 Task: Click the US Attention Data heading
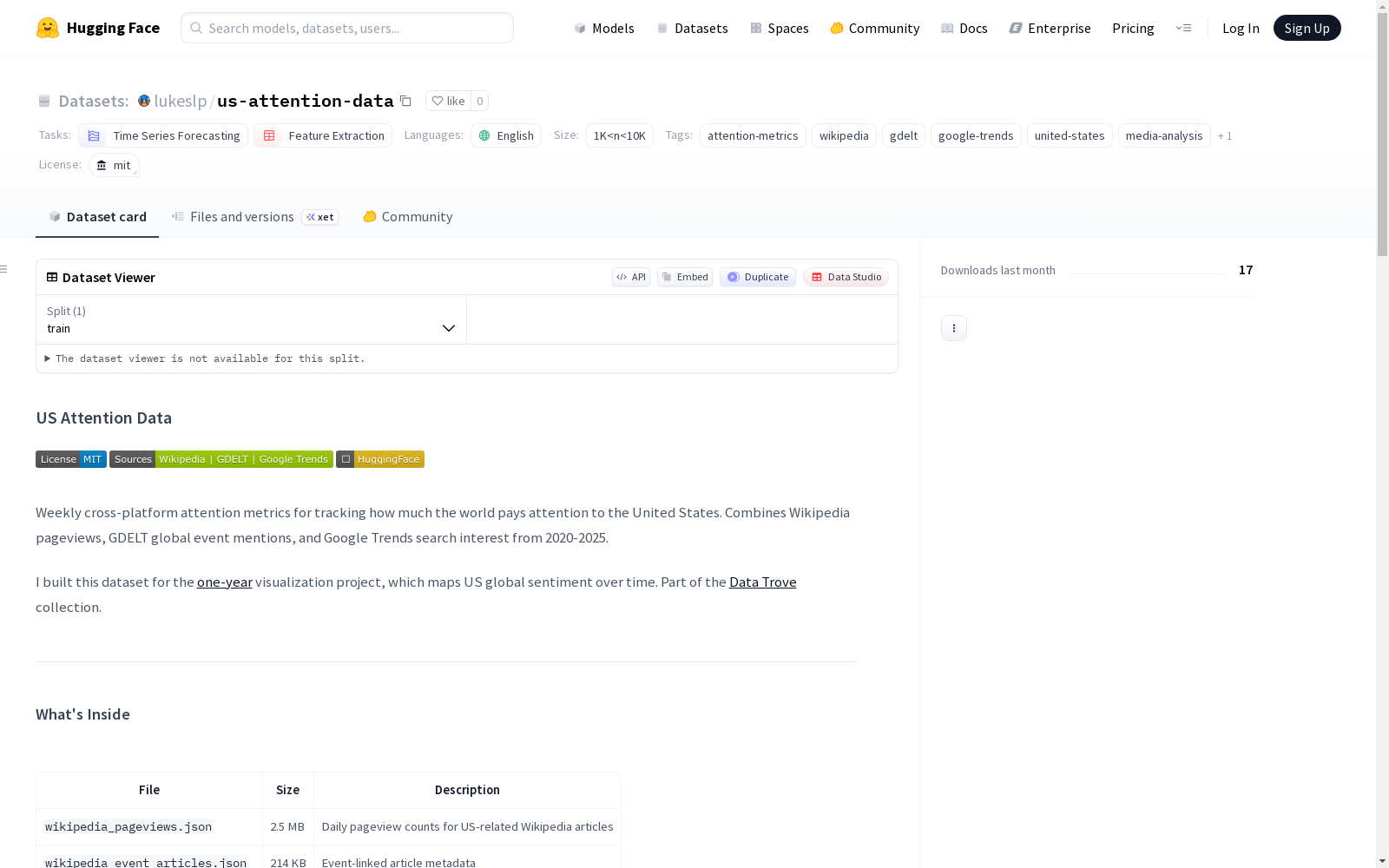click(104, 418)
